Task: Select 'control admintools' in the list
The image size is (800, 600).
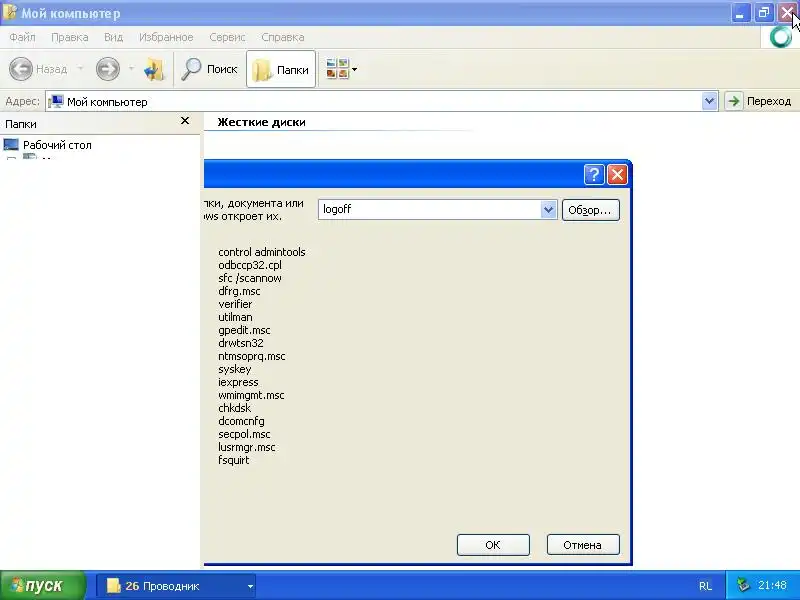Action: 262,252
